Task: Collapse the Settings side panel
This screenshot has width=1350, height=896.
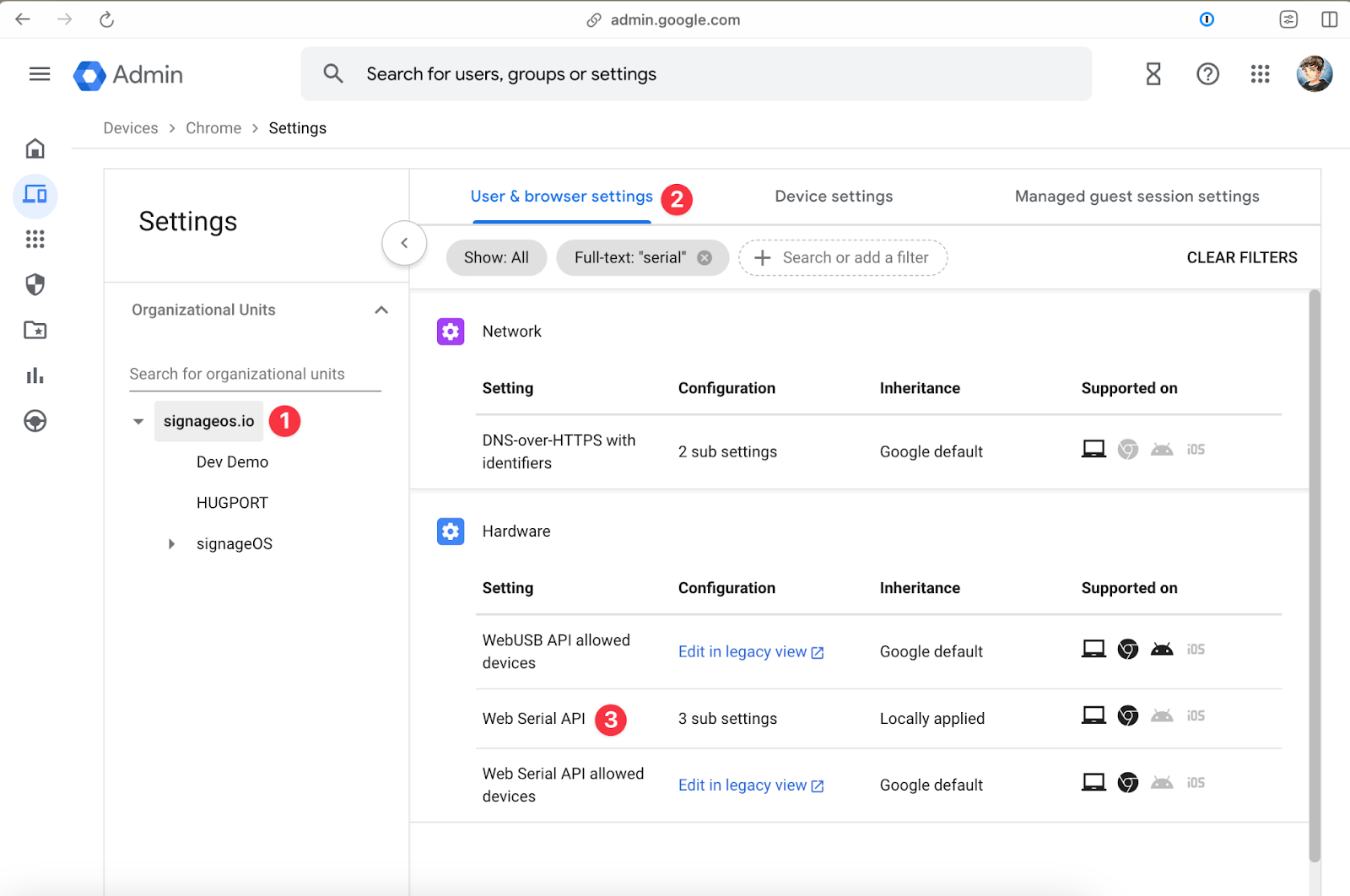Action: [404, 243]
